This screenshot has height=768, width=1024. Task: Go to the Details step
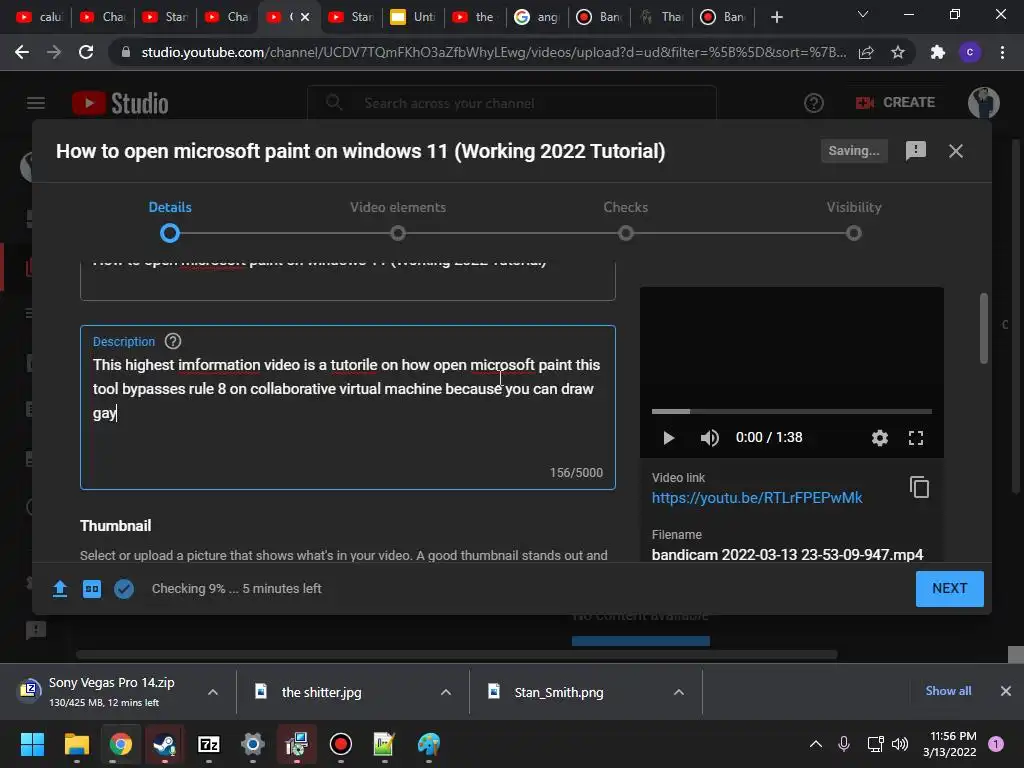point(170,220)
